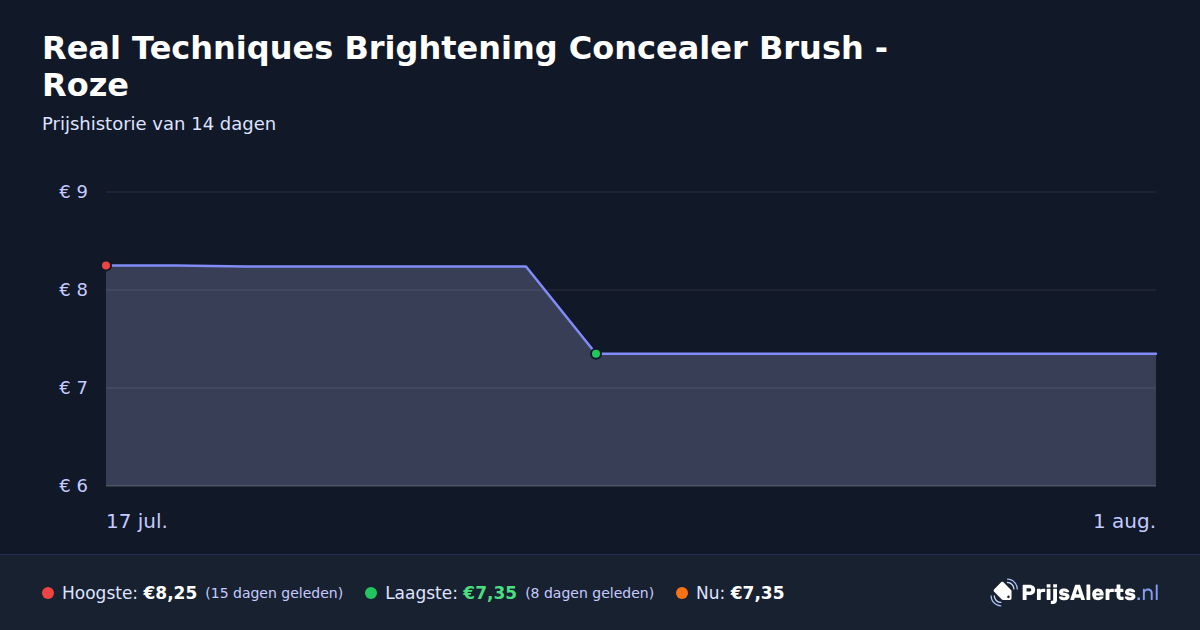Image resolution: width=1200 pixels, height=630 pixels.
Task: Open the PrijsAlerts.nl brand link
Action: (1075, 593)
